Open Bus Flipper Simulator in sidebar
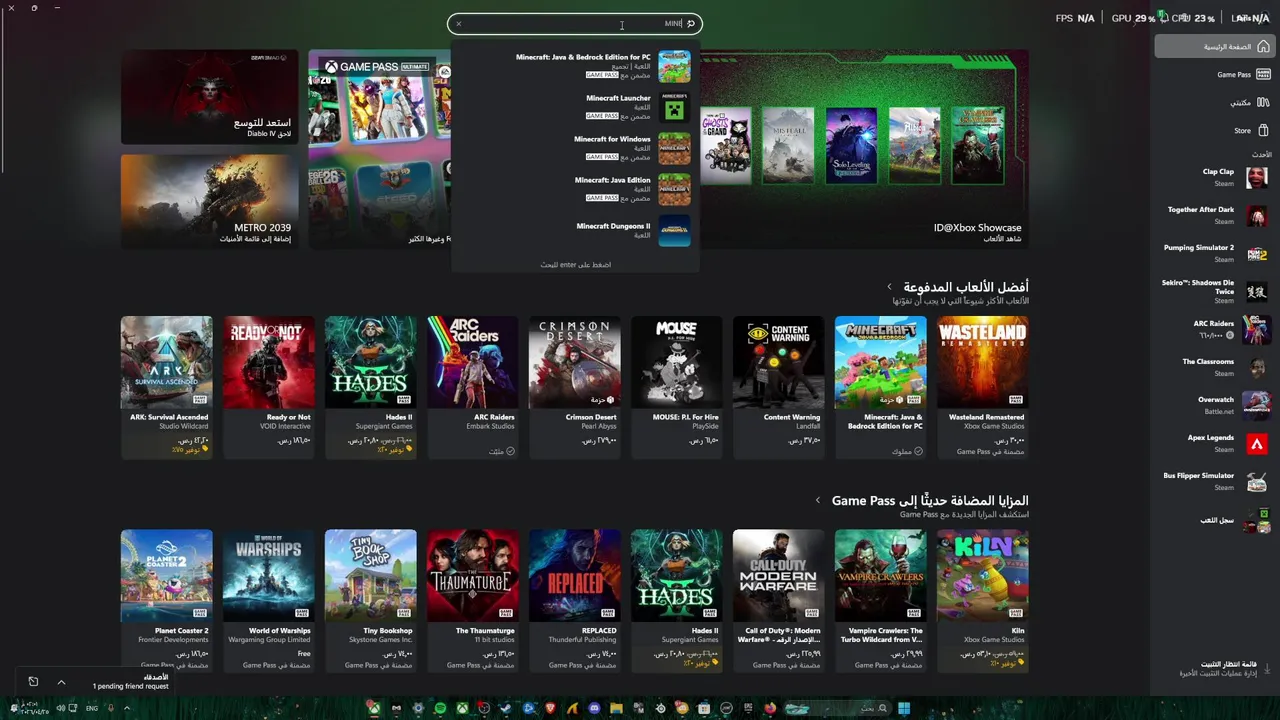This screenshot has width=1280, height=720. tap(1213, 481)
